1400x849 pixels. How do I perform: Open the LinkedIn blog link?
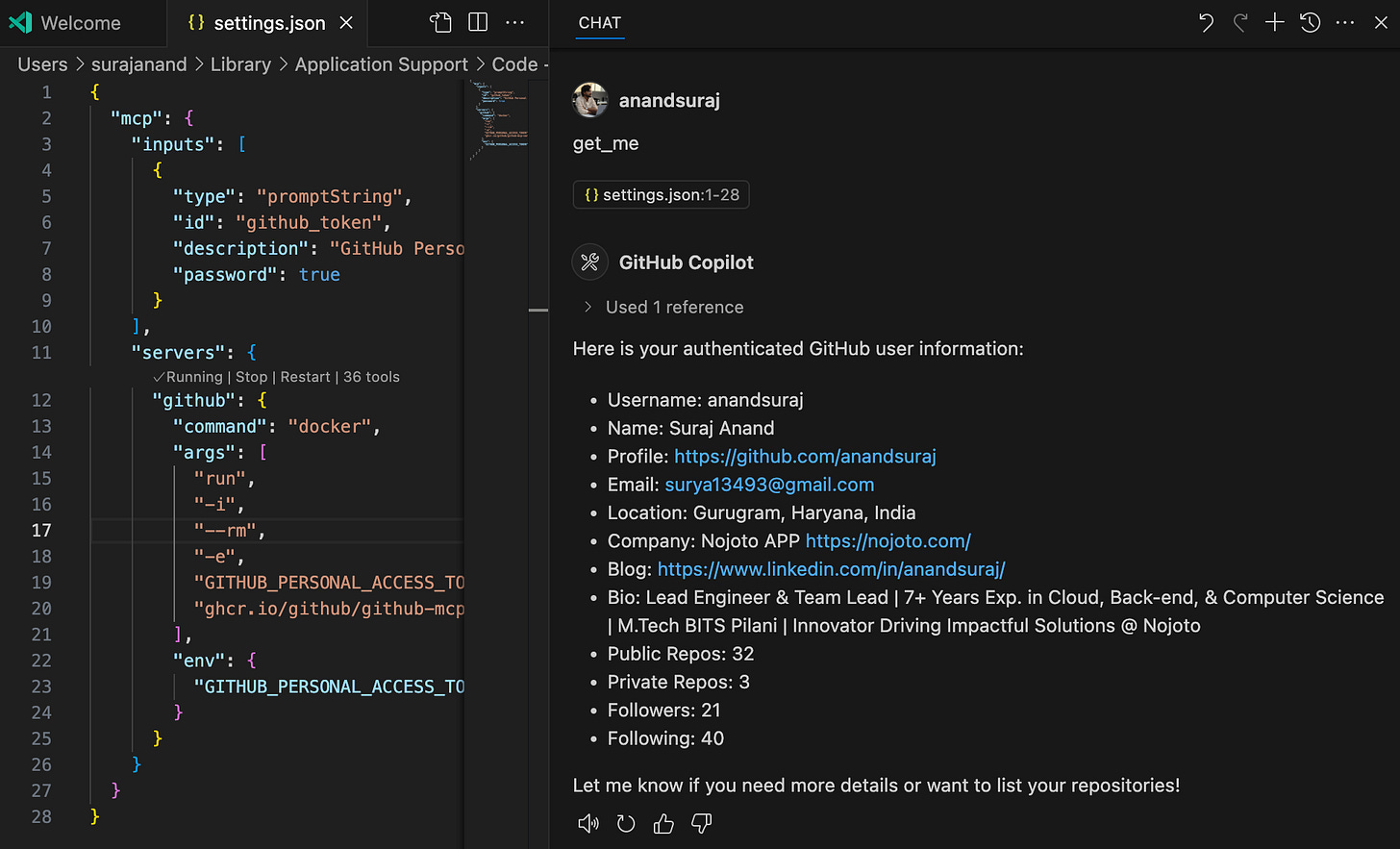831,569
